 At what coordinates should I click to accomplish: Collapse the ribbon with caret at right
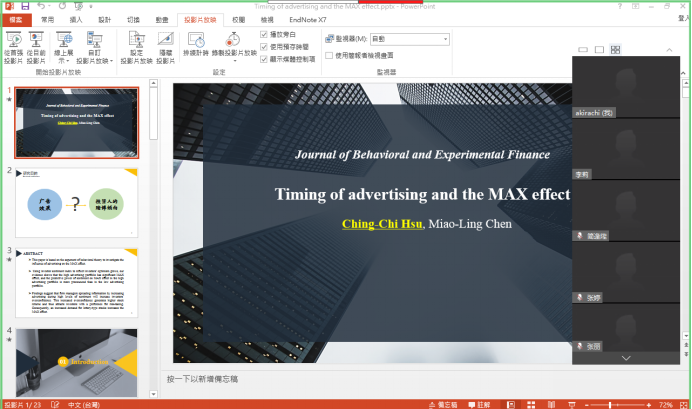coord(683,73)
